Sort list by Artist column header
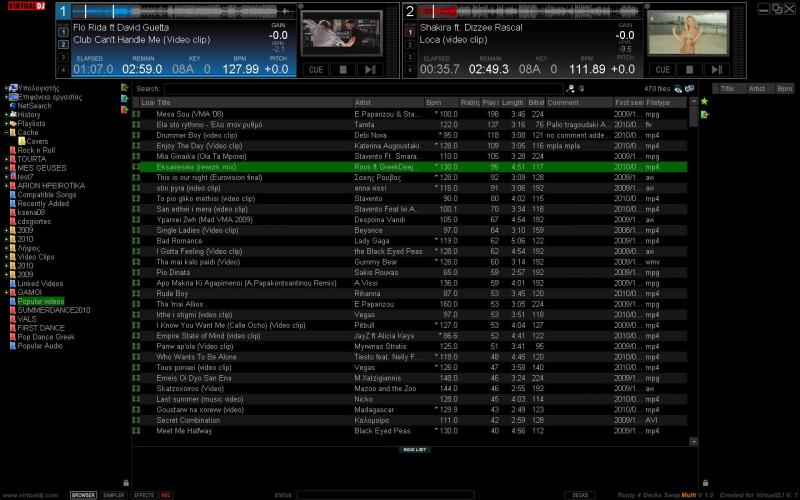This screenshot has width=800, height=500. tap(389, 103)
